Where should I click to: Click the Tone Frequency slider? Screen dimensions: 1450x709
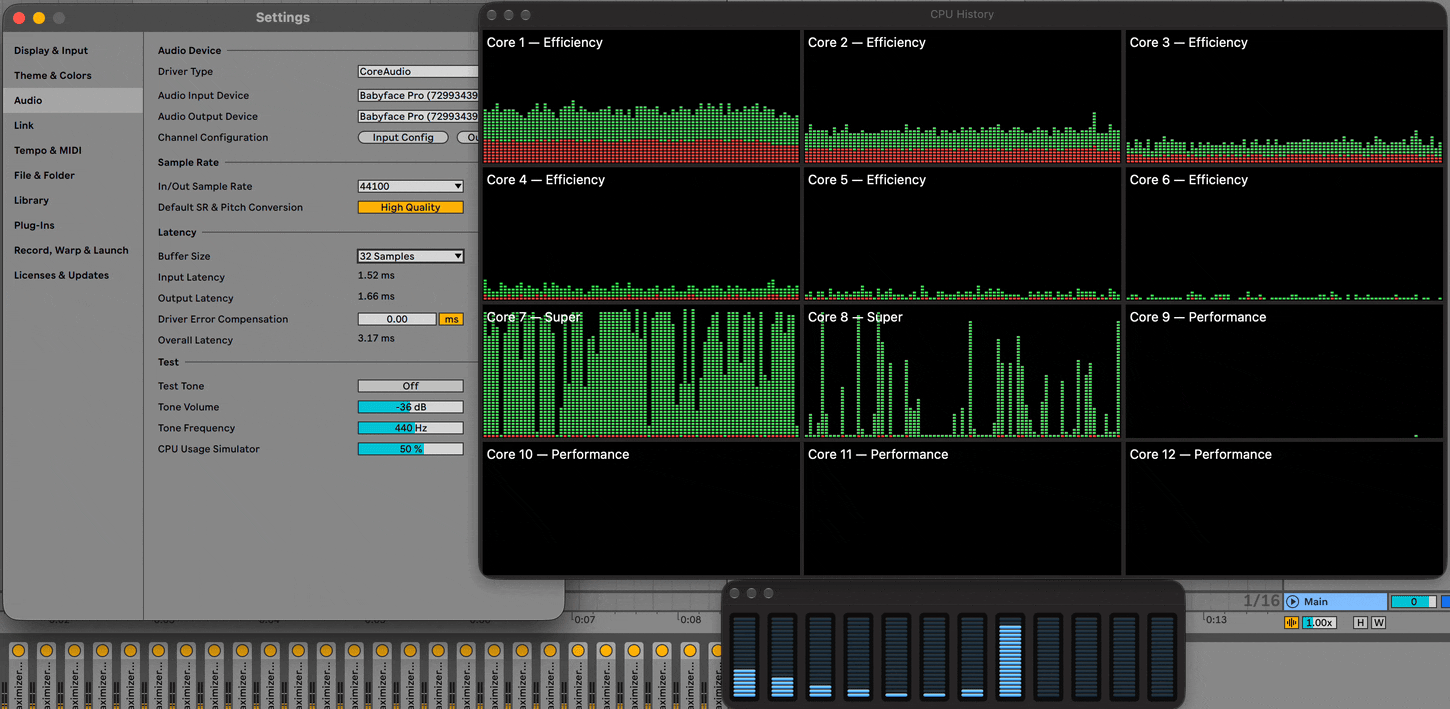pos(411,428)
